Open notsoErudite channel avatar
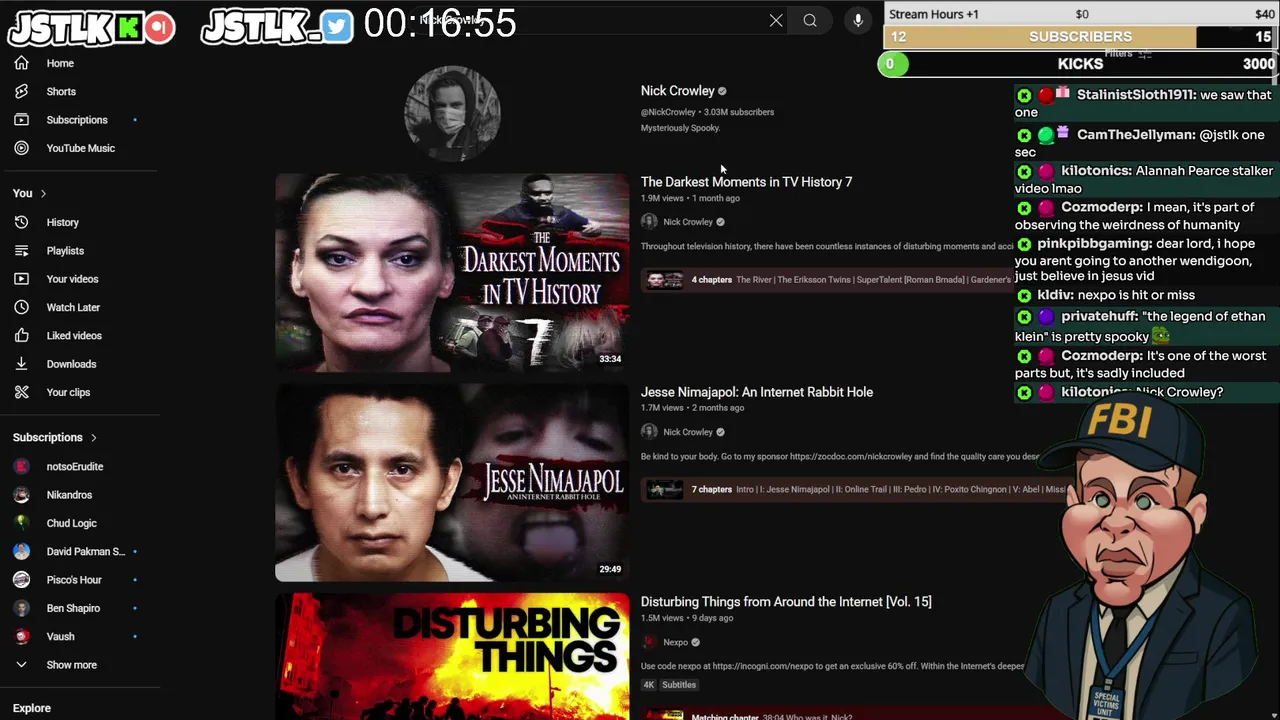This screenshot has height=720, width=1280. pyautogui.click(x=22, y=467)
